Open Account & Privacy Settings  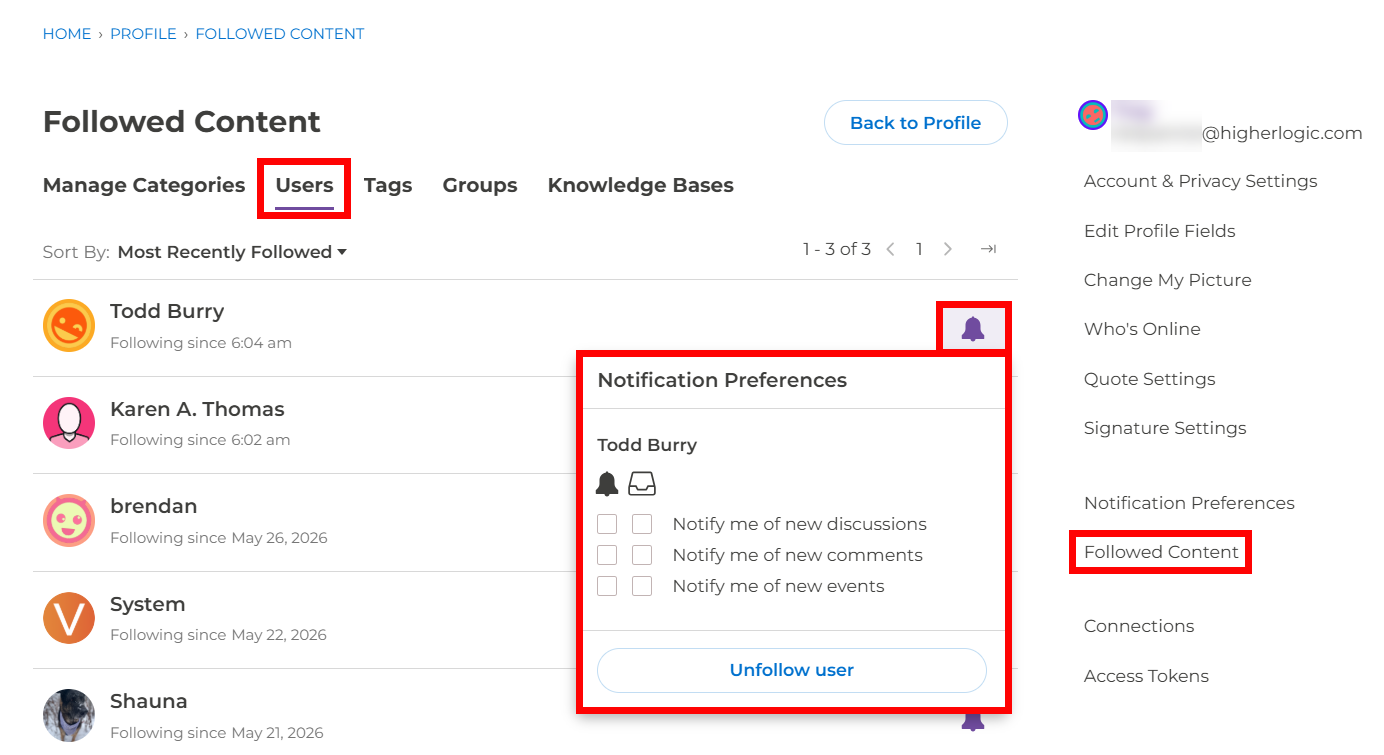tap(1200, 181)
